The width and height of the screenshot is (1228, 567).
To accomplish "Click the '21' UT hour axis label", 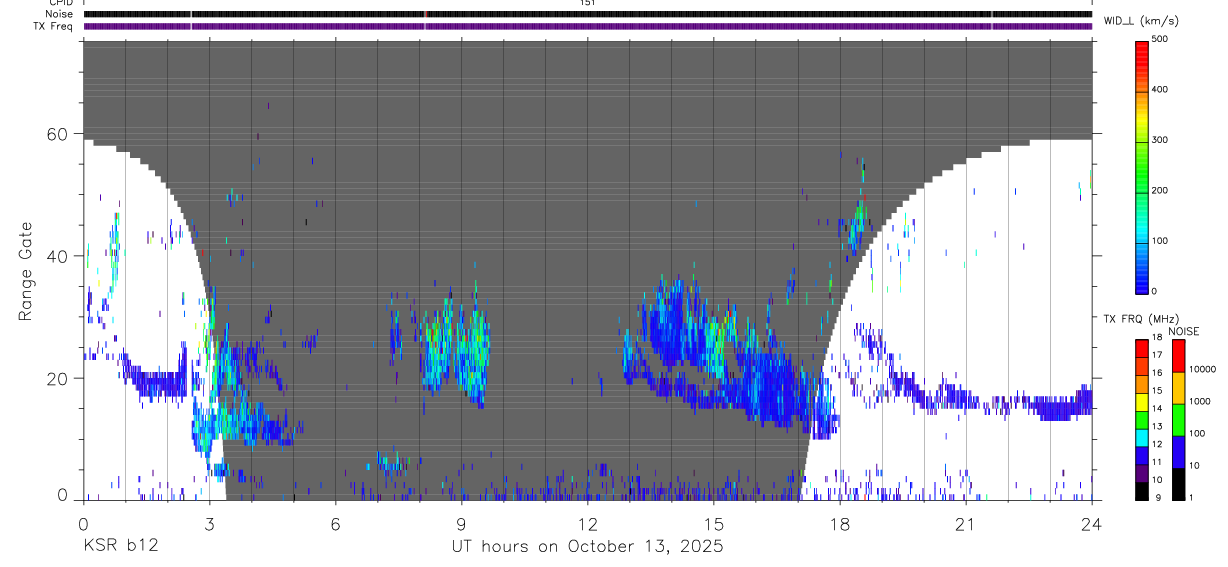I will tap(966, 523).
